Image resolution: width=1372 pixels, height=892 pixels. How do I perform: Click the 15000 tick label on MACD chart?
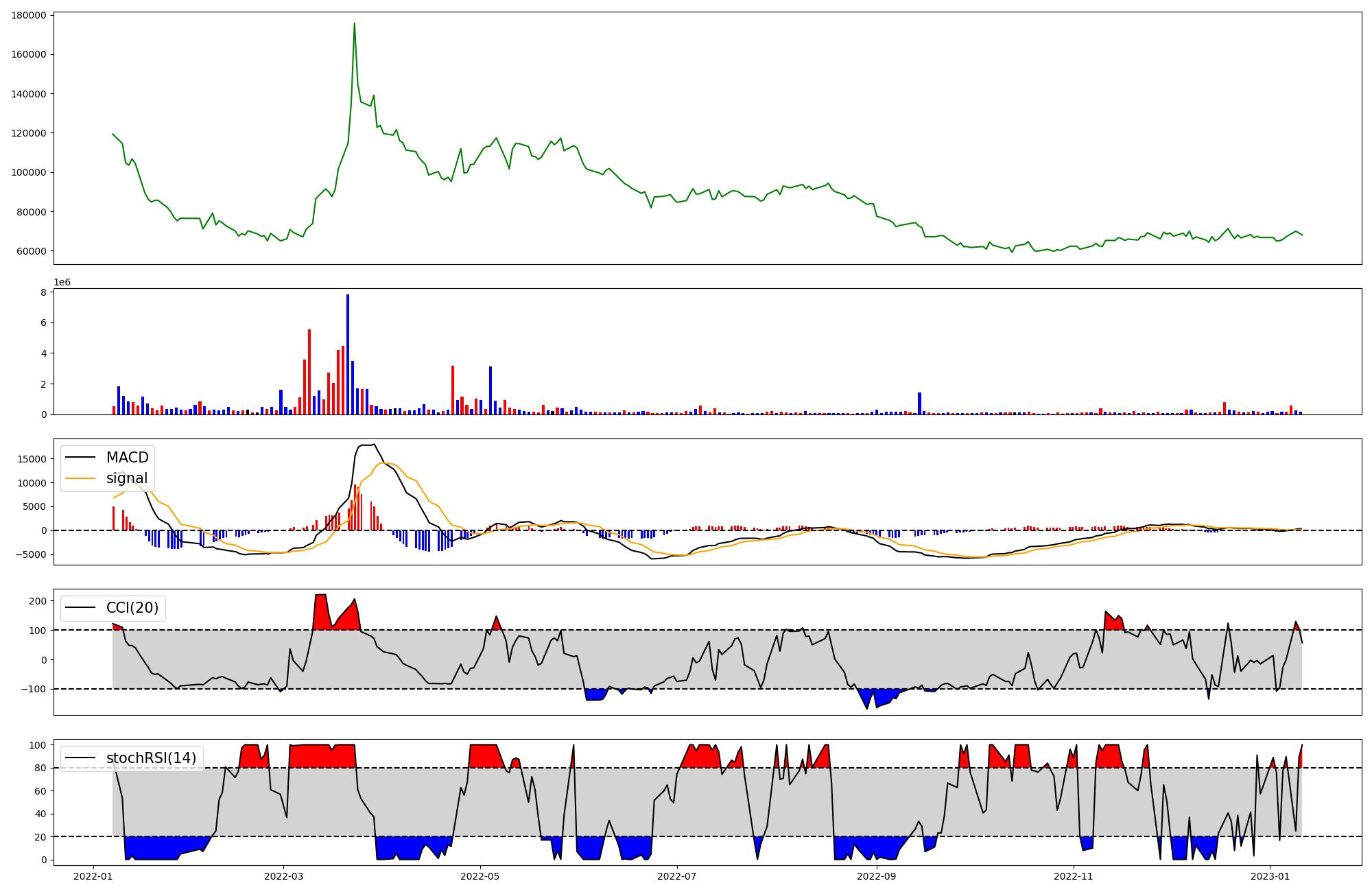(x=32, y=459)
